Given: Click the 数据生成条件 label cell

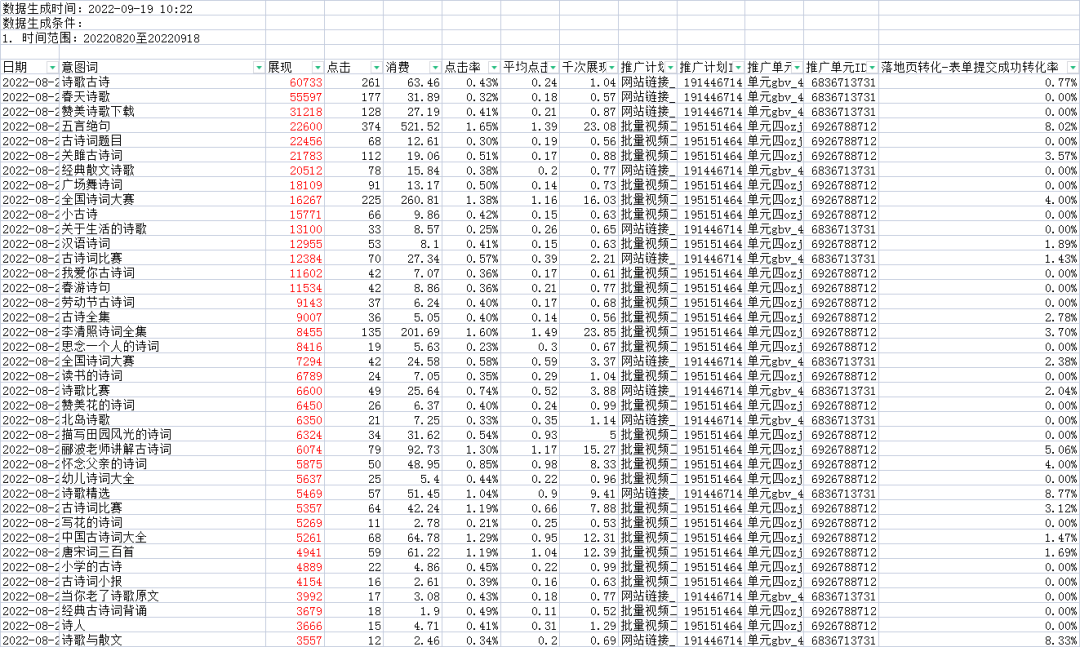Looking at the screenshot, I should coord(44,23).
